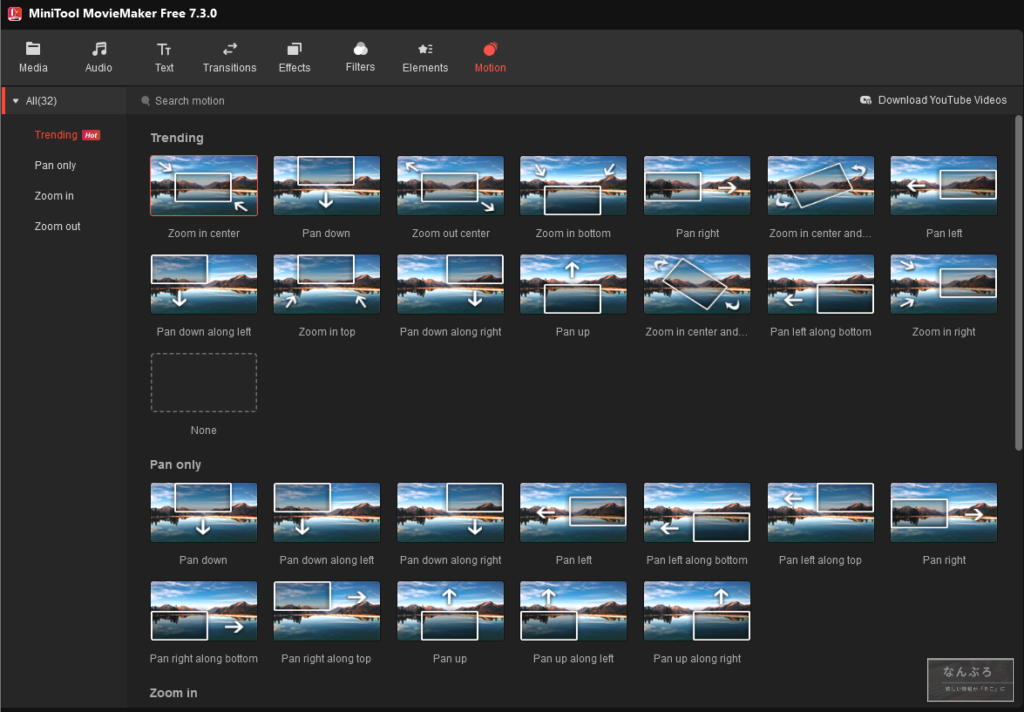
Task: Open the Audio panel
Action: pos(99,57)
